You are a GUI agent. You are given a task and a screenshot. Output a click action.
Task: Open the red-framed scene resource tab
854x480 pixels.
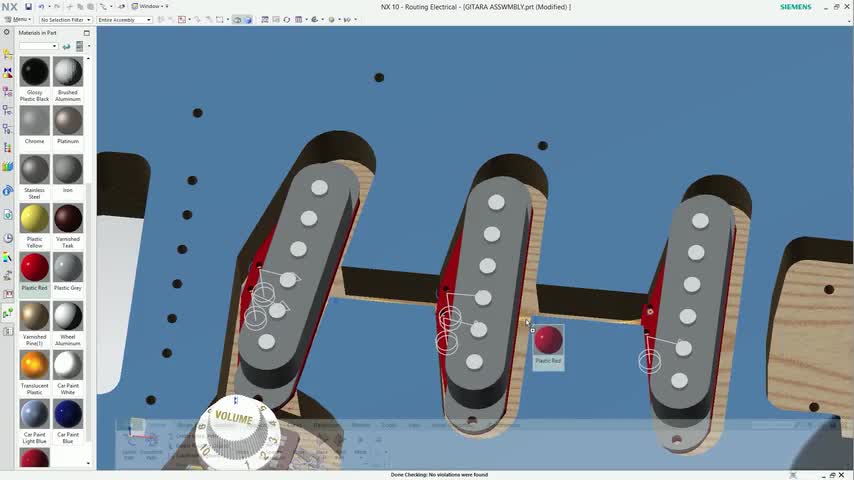click(x=8, y=294)
